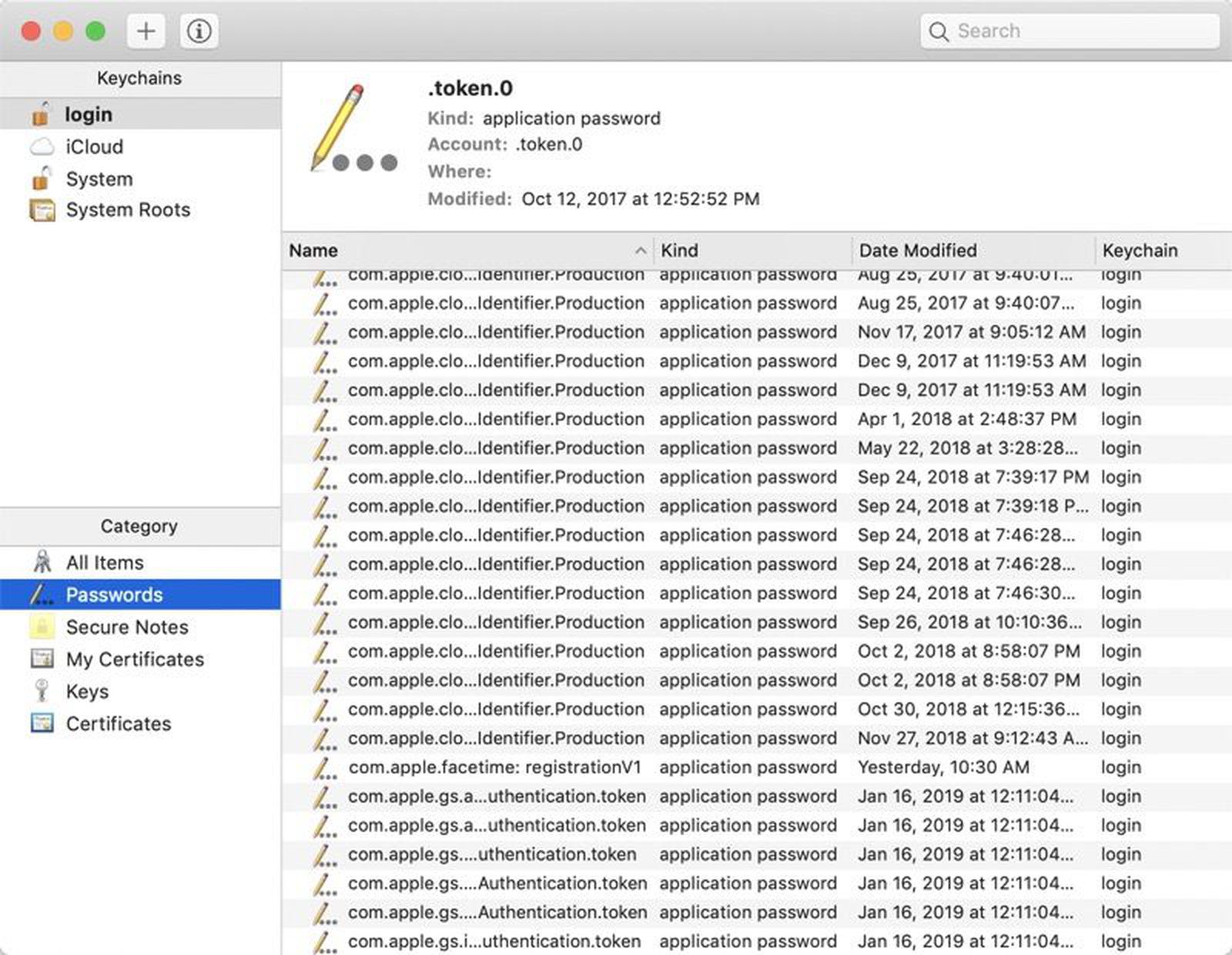
Task: Click the System Roots folder icon
Action: (x=42, y=210)
